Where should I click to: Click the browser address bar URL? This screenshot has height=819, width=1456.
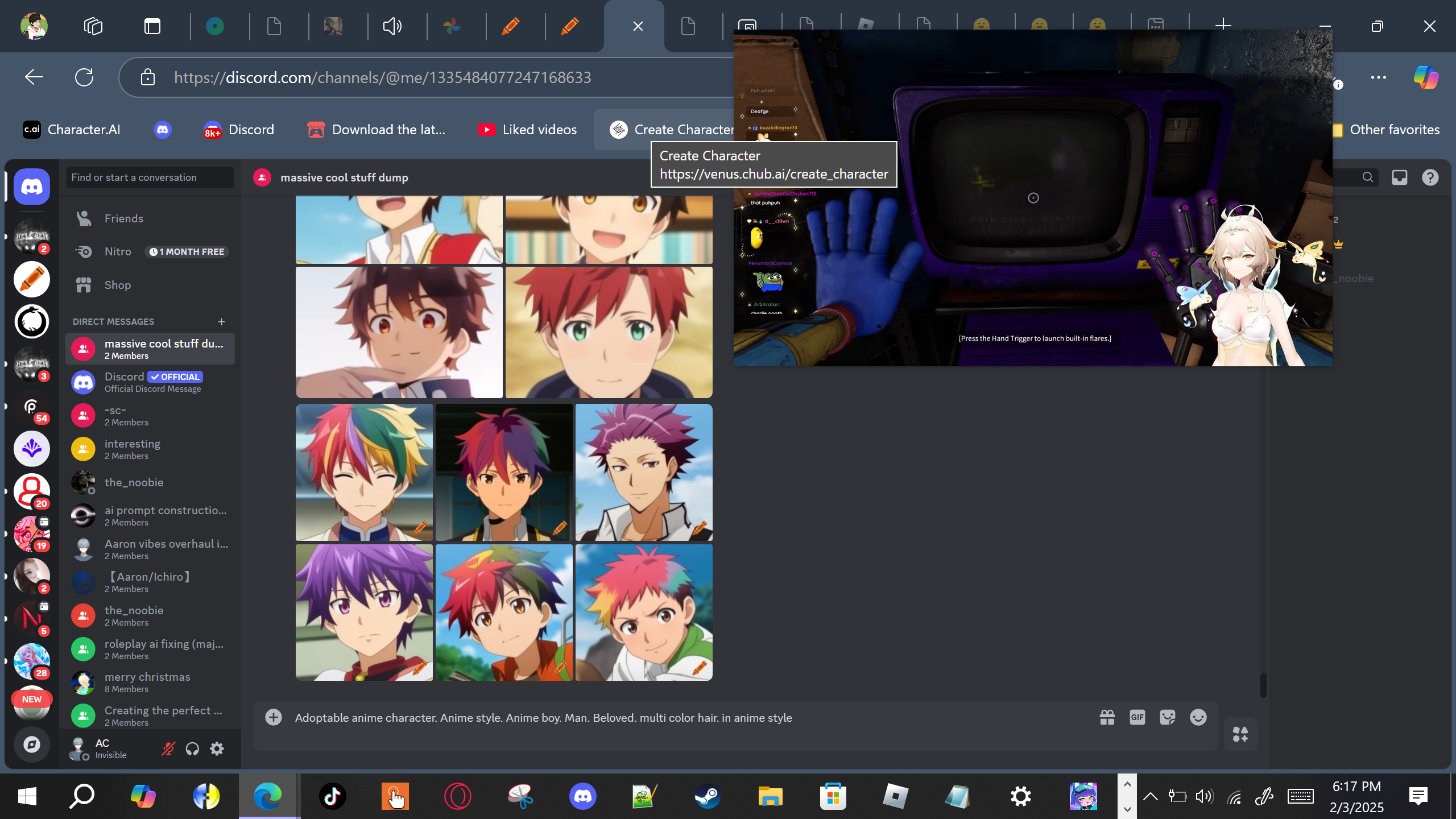383,77
